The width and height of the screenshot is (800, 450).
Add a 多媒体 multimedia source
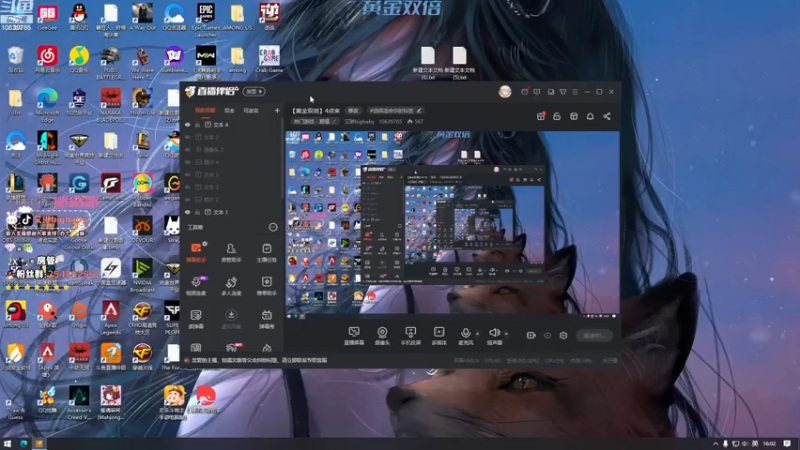click(x=439, y=336)
